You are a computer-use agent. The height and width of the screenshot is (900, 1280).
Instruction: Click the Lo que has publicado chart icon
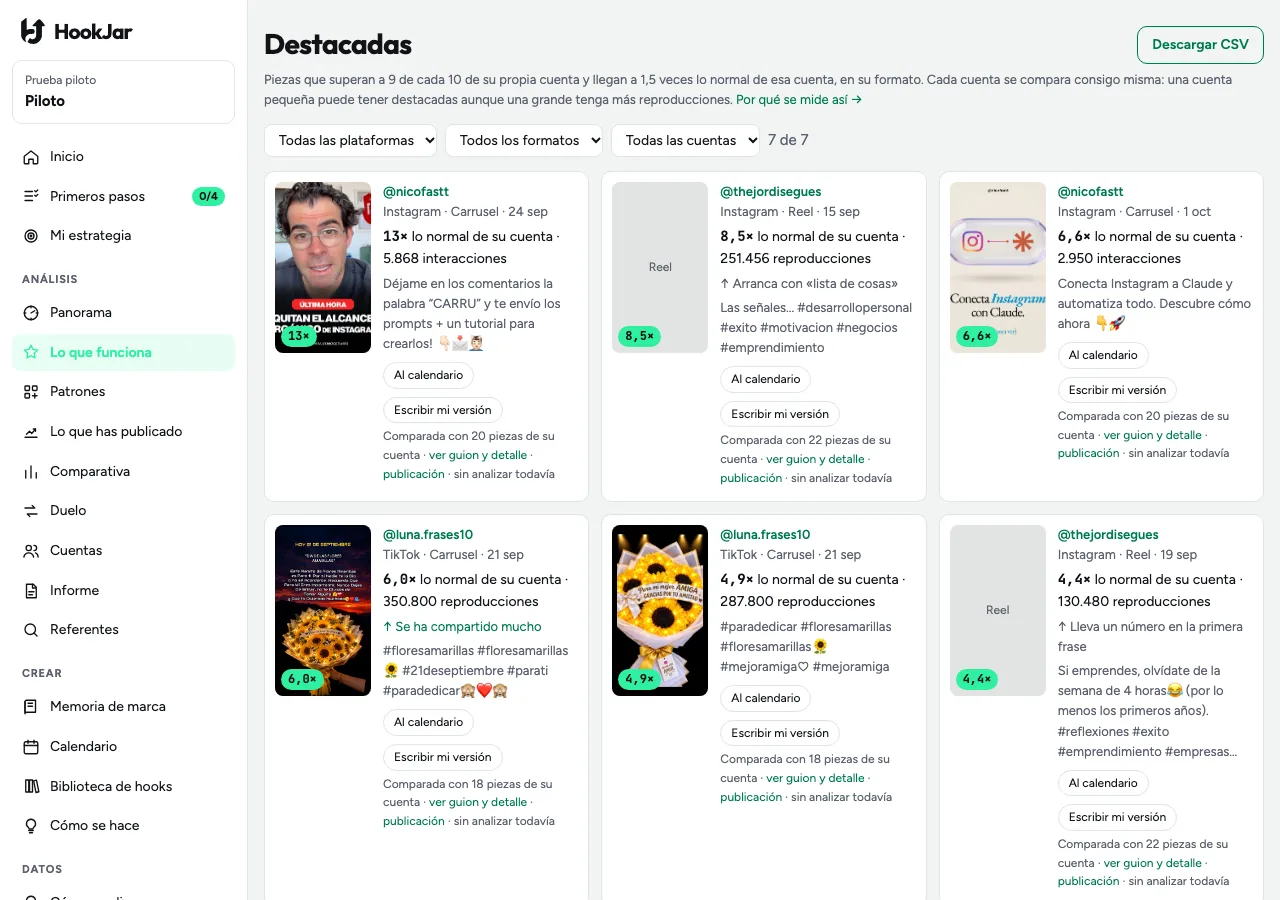[x=31, y=432]
